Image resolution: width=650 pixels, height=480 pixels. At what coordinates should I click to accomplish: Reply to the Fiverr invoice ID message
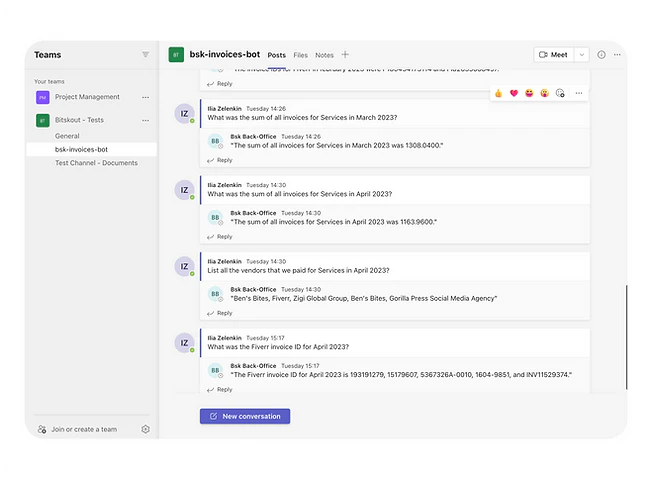pos(220,390)
